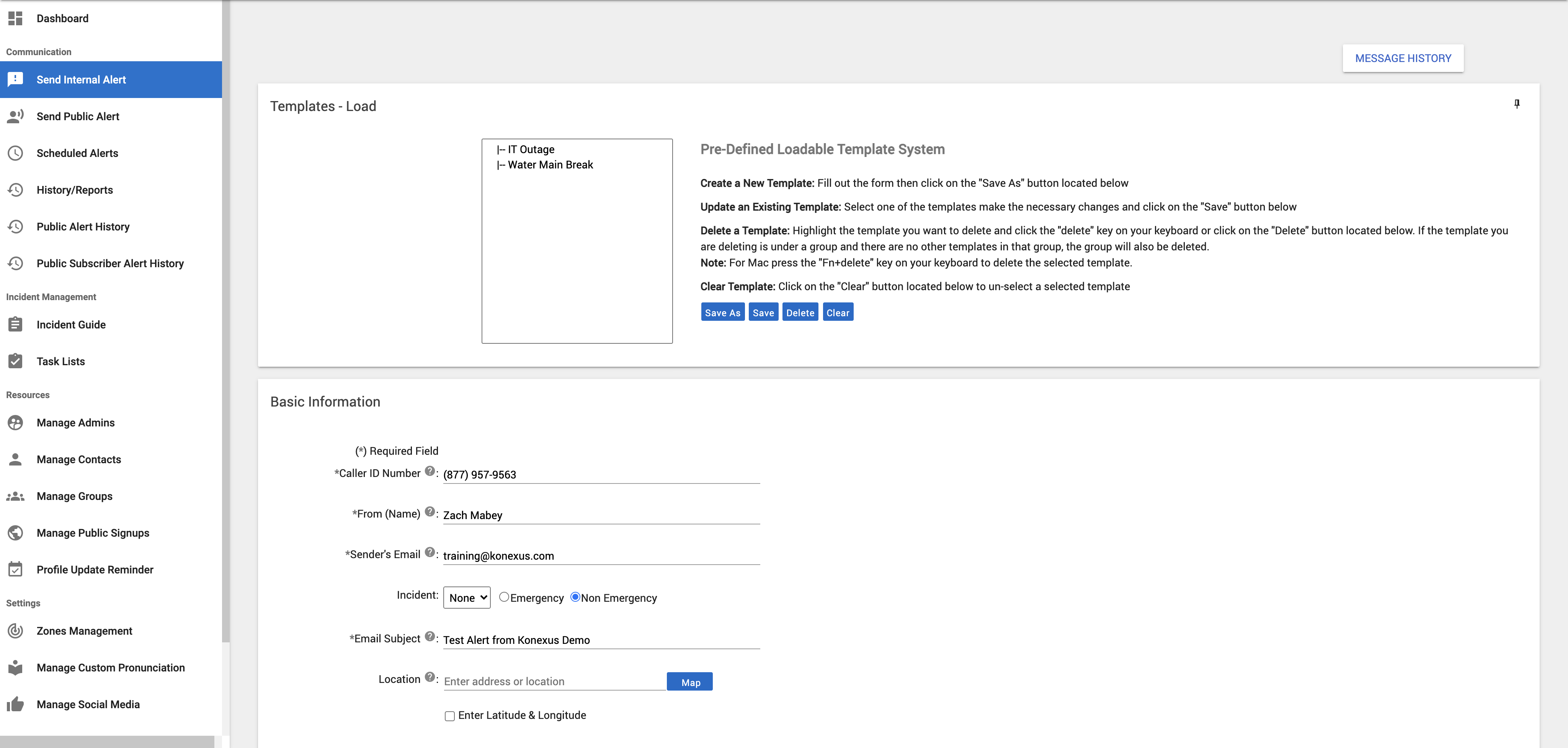The width and height of the screenshot is (1568, 748).
Task: Open Scheduled Alerts page
Action: click(x=111, y=153)
